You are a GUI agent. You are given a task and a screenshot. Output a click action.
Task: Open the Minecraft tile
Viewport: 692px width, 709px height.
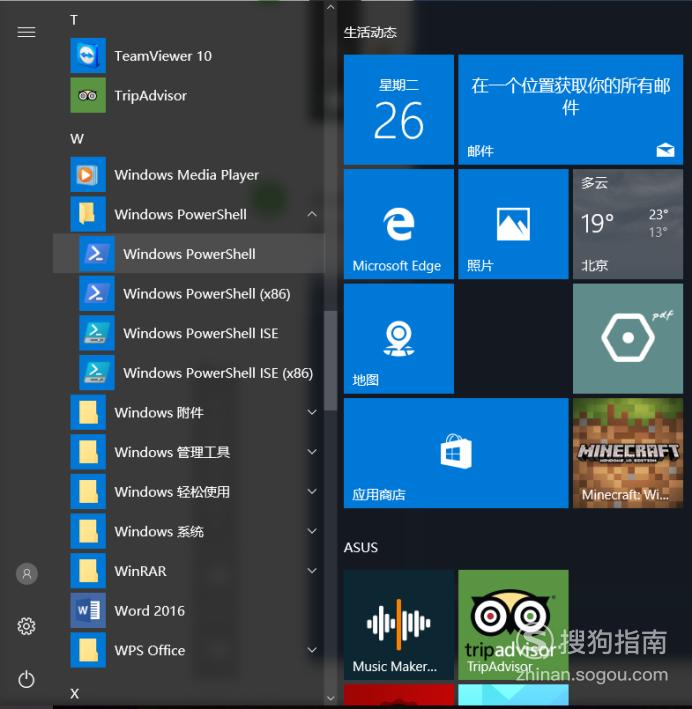point(628,453)
